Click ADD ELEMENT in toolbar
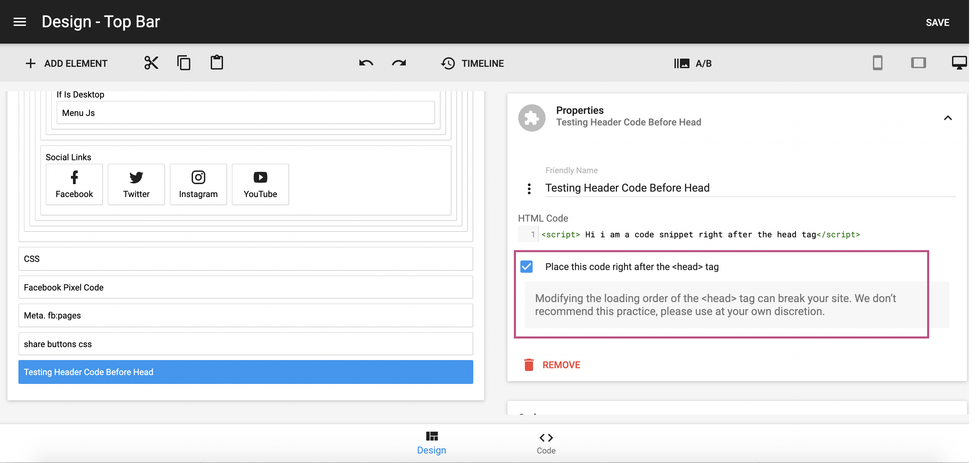Image resolution: width=980 pixels, height=463 pixels. tap(66, 63)
